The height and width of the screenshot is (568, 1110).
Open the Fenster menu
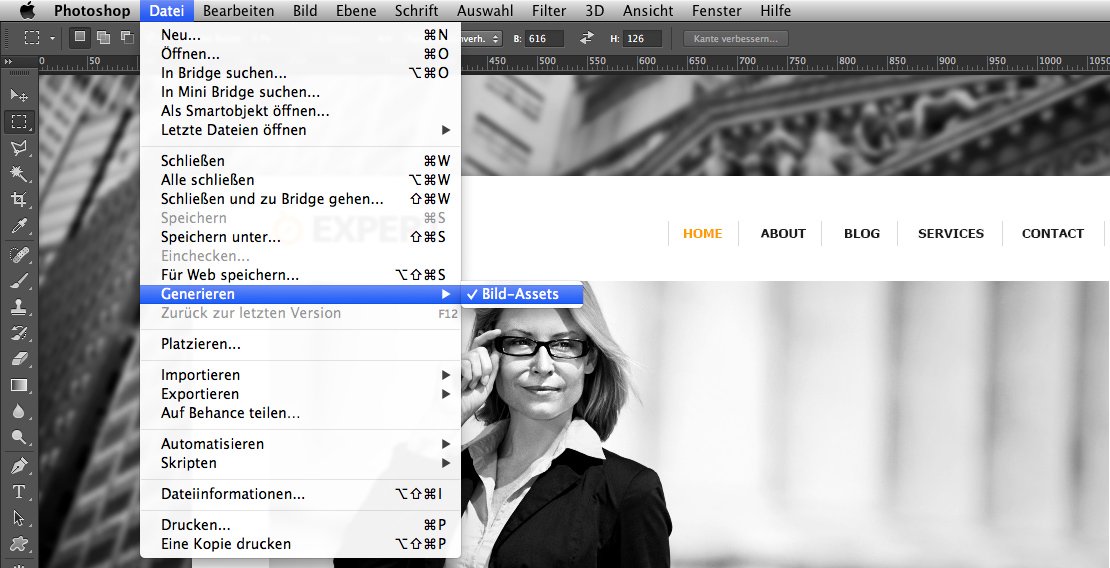pos(716,11)
